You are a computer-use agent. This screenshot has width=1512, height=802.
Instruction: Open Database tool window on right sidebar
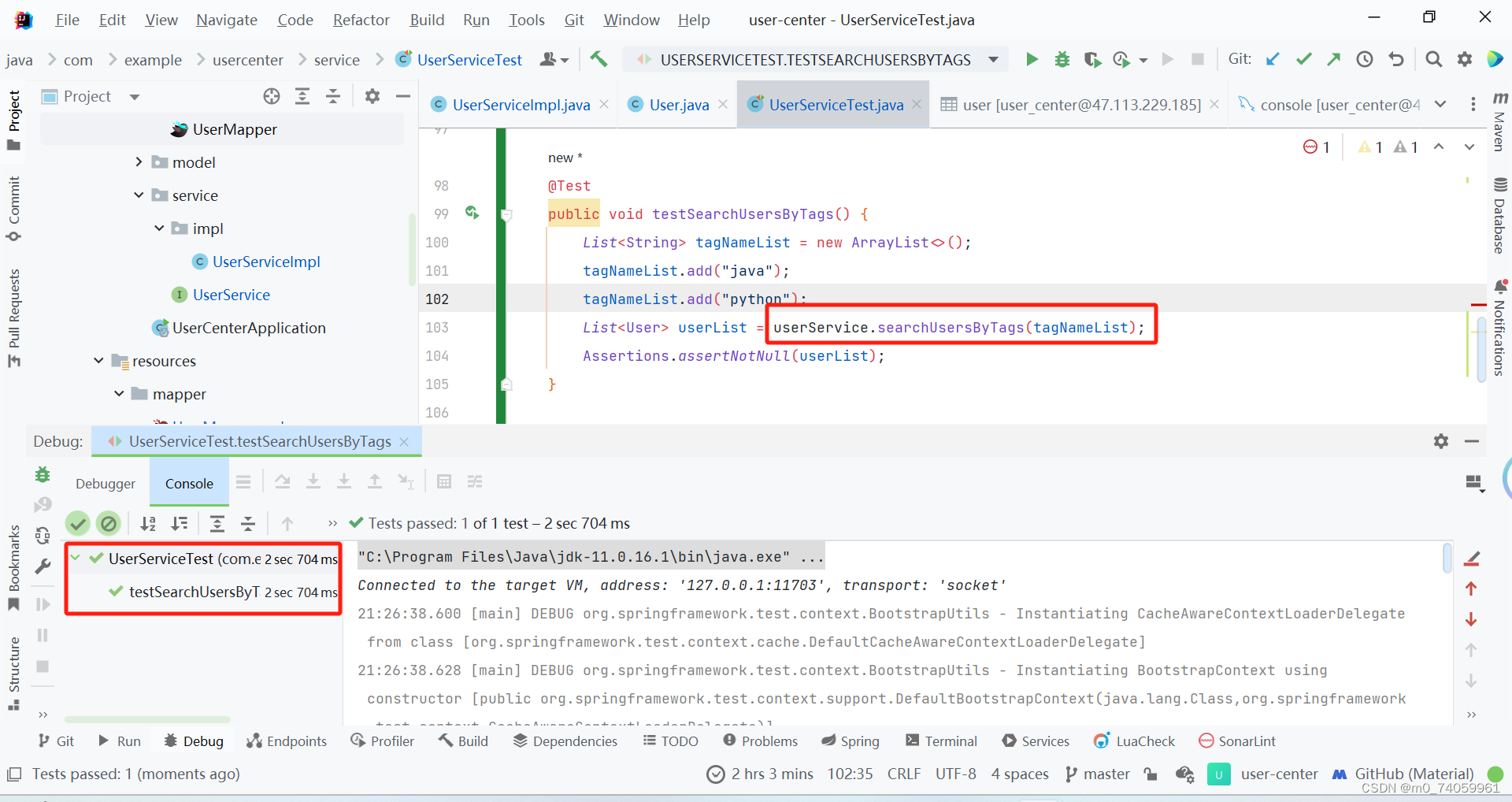point(1499,216)
